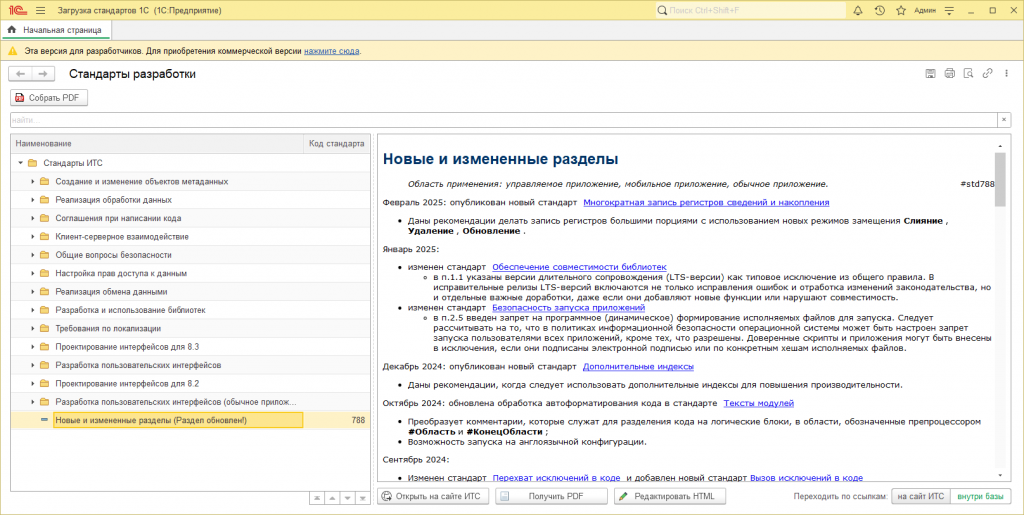Open link Дополнительные индексы
Image resolution: width=1024 pixels, height=515 pixels.
pos(638,367)
